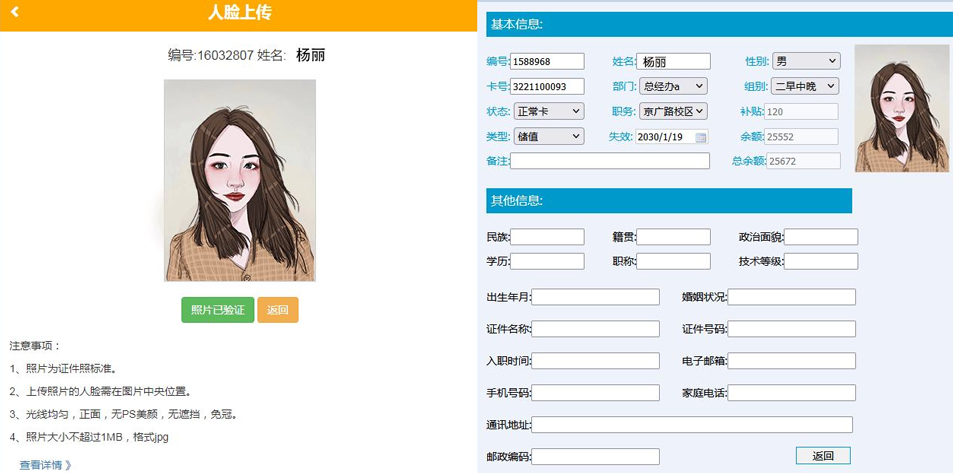Click the 卡号 field with 3221100093
The image size is (953, 473).
point(547,86)
